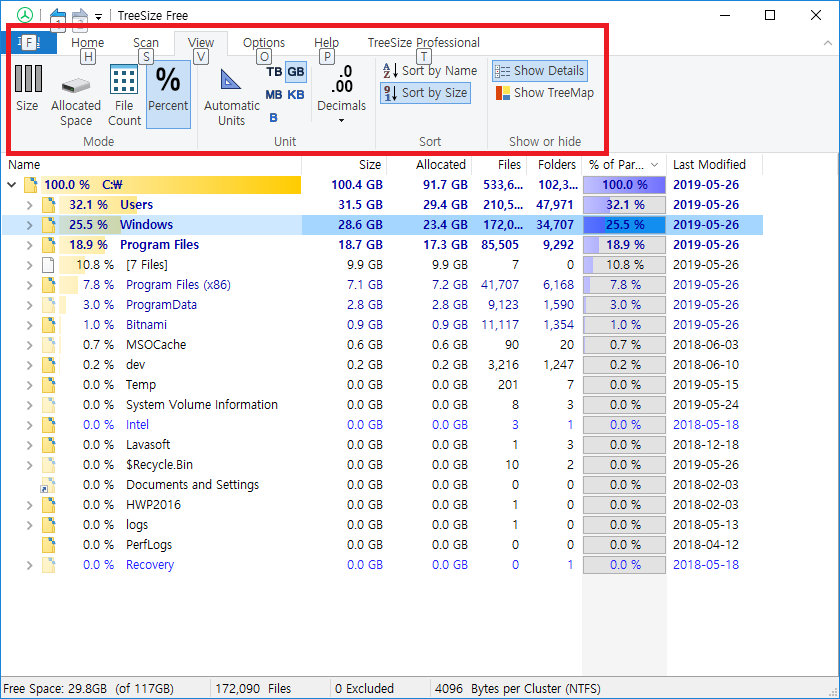Switch to Allocated Space mode
The image size is (840, 699).
(x=76, y=94)
